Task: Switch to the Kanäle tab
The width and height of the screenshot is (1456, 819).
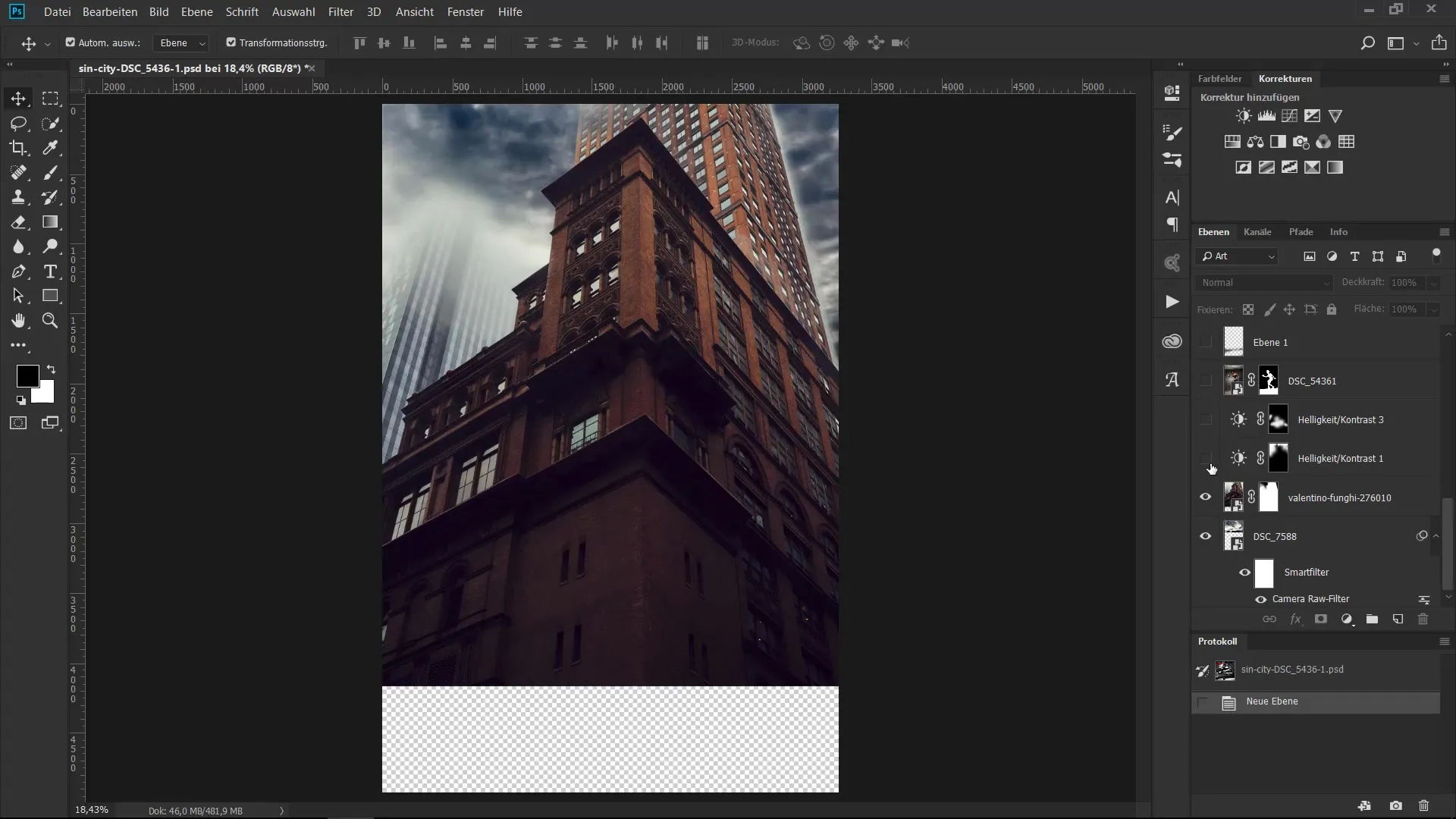Action: click(x=1257, y=232)
